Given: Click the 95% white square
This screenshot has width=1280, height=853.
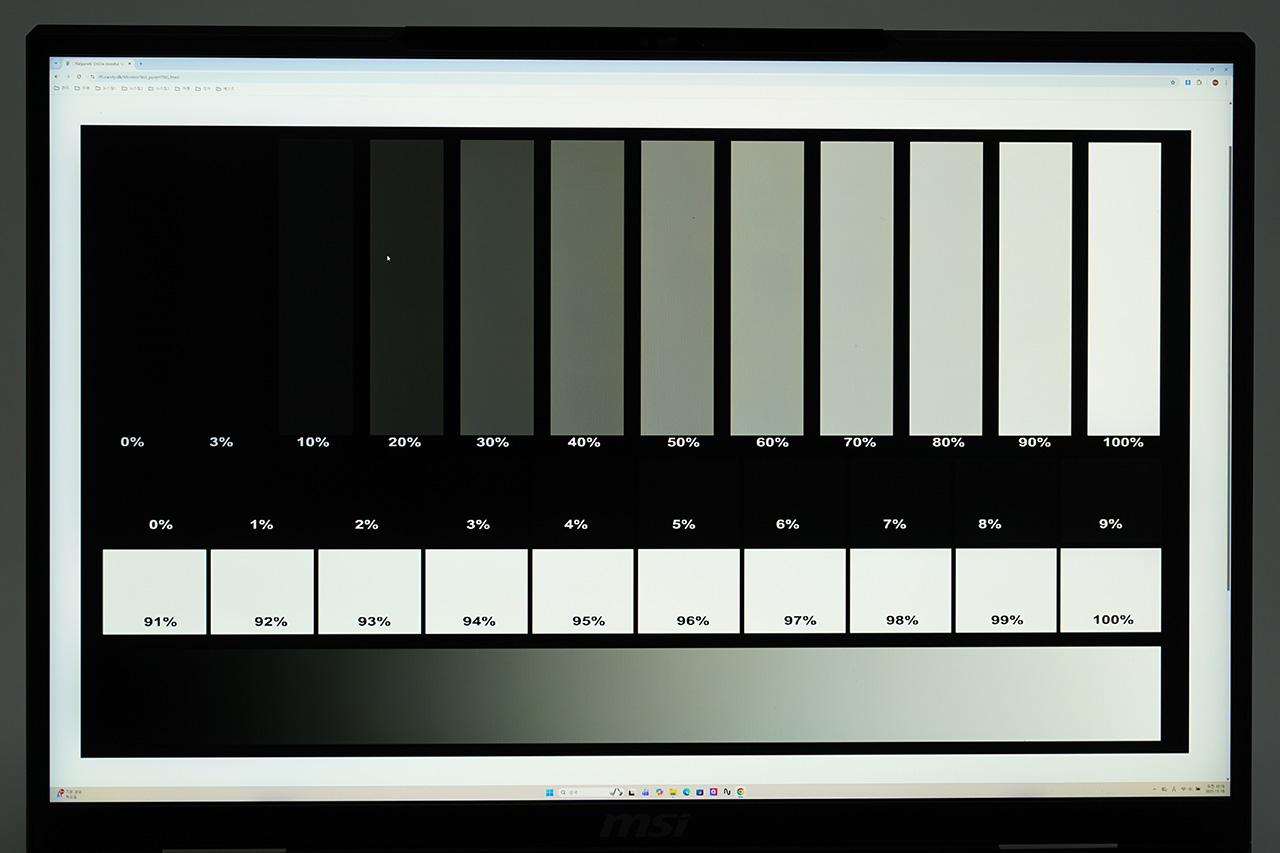Looking at the screenshot, I should (x=582, y=590).
